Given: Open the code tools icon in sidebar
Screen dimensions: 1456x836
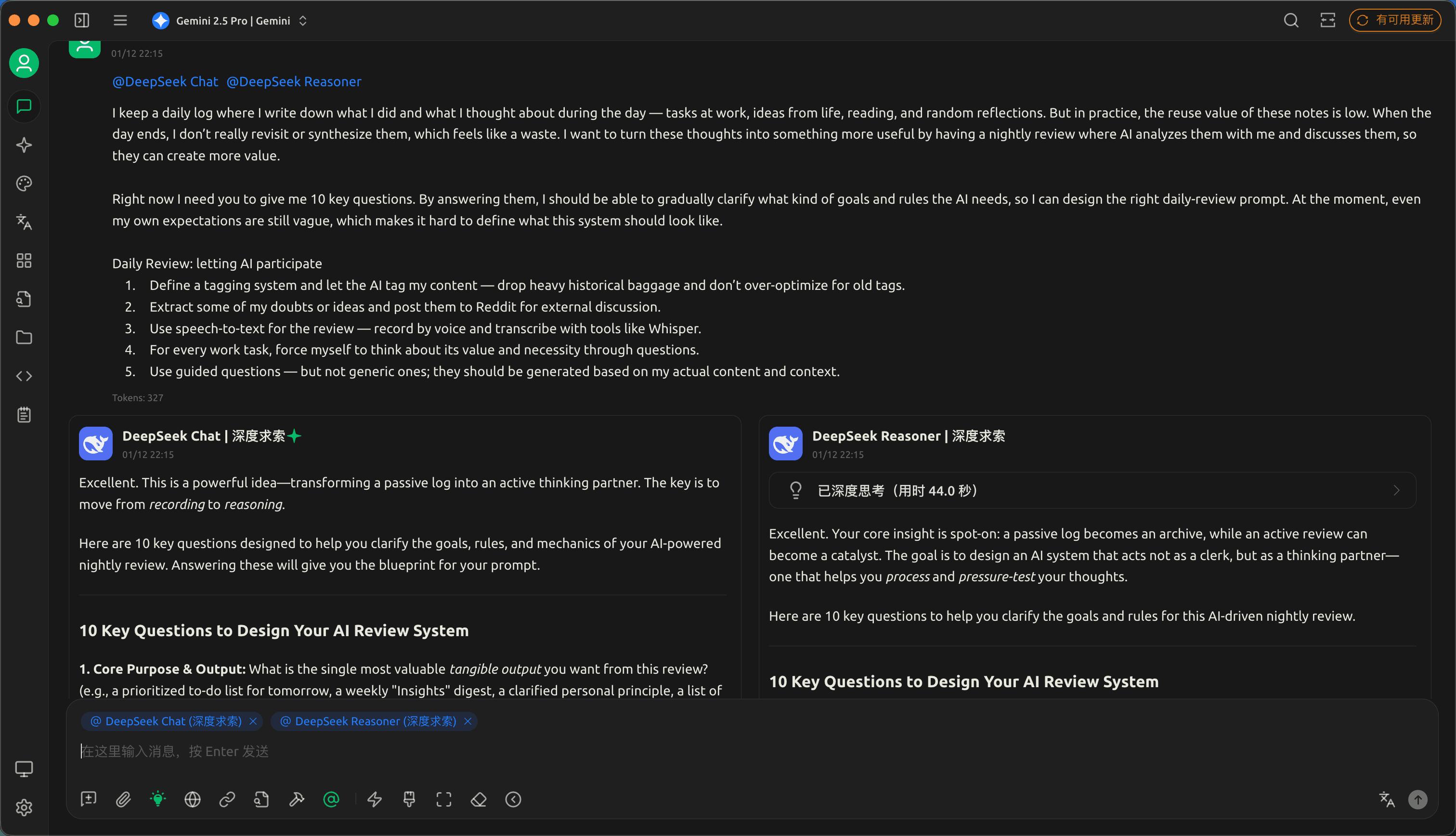Looking at the screenshot, I should click(x=24, y=376).
